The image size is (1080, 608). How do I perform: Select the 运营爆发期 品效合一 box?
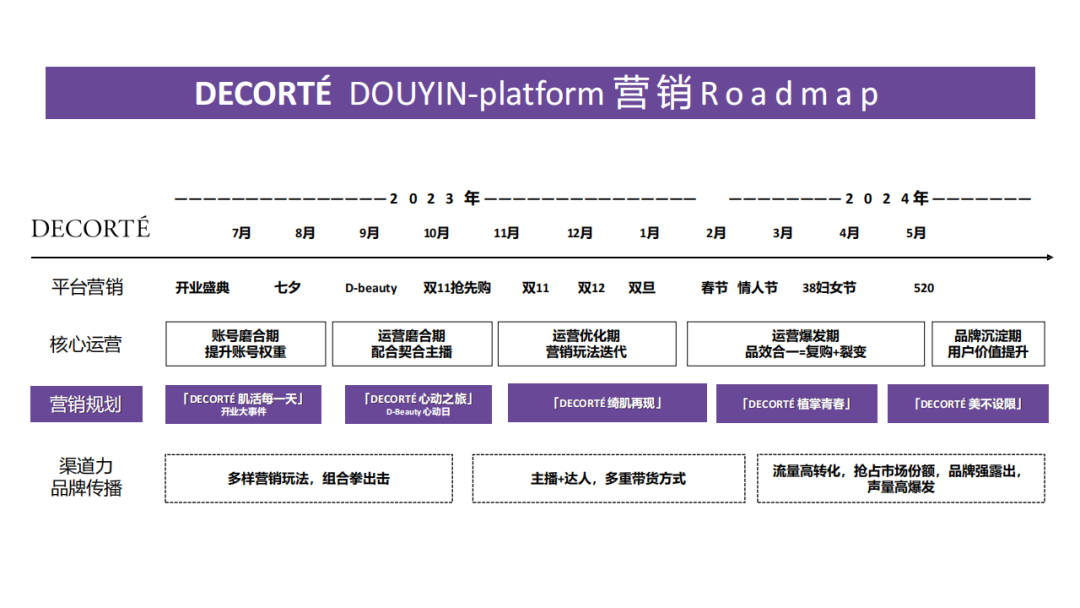tap(805, 344)
